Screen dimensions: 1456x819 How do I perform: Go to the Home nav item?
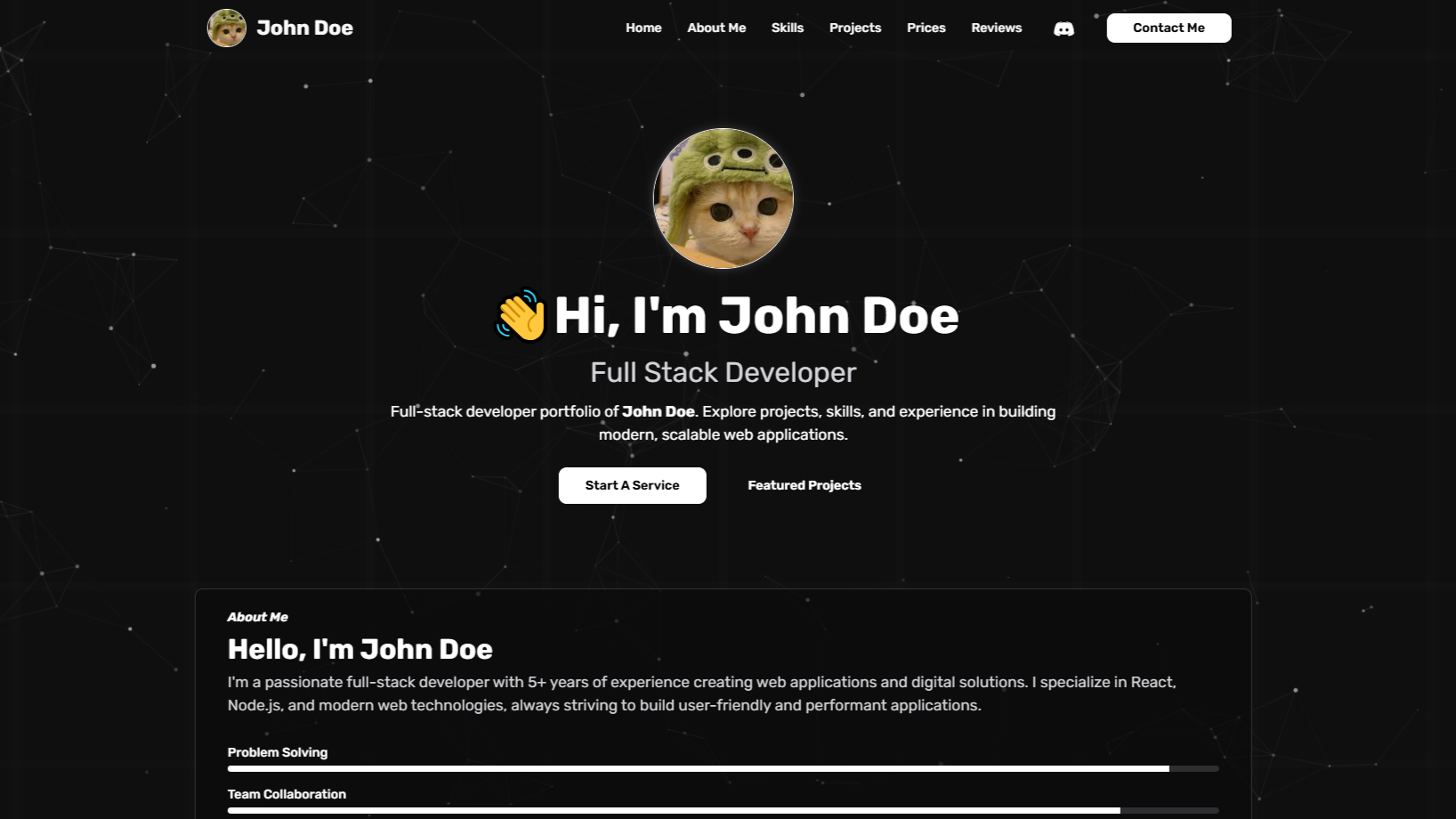(643, 28)
